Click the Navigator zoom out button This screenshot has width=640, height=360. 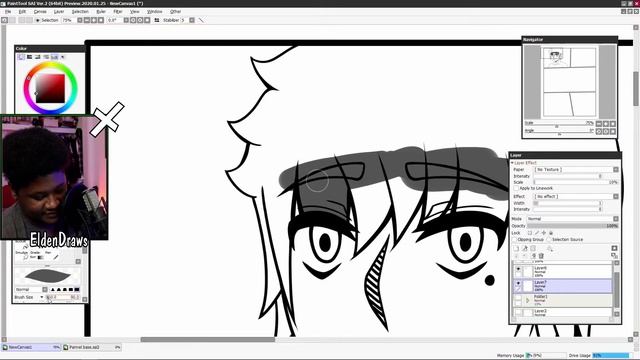599,124
